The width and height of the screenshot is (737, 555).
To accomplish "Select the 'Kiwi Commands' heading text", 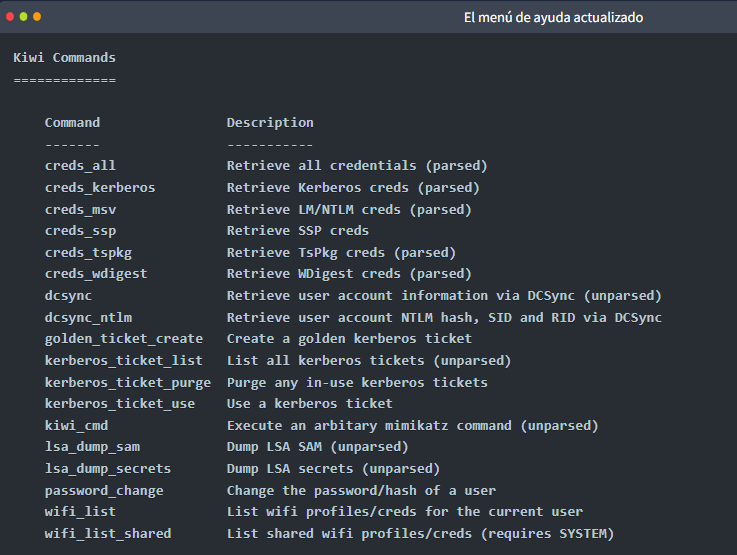I will 64,57.
